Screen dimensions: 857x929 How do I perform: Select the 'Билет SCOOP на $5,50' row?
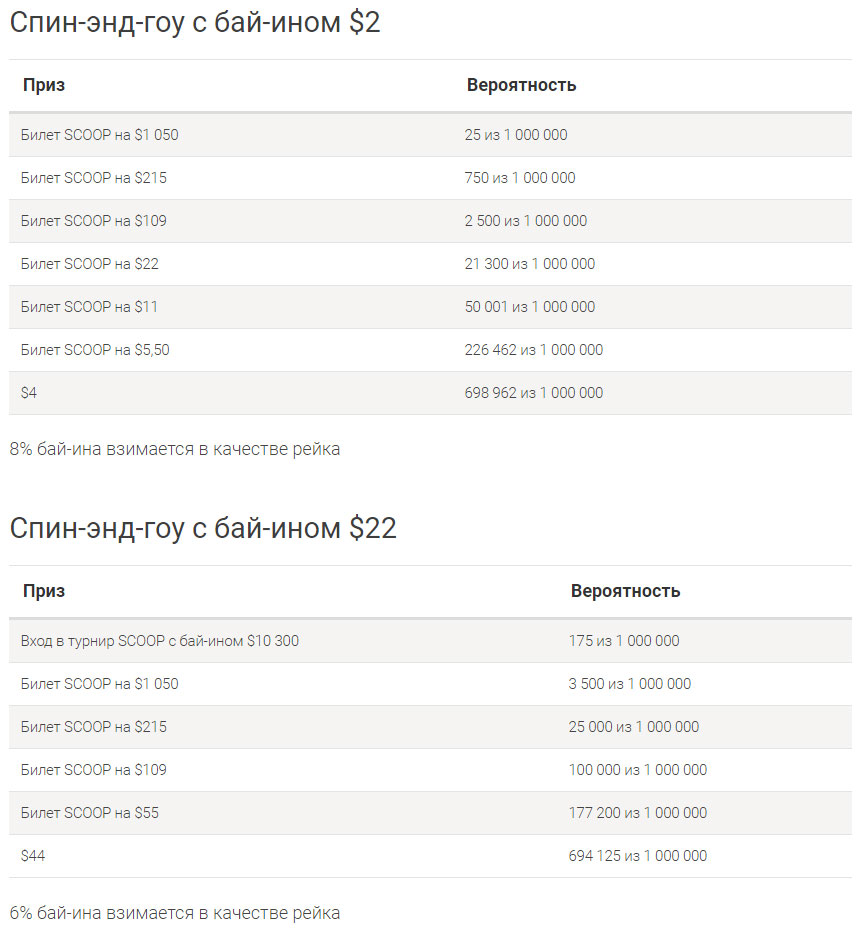(x=430, y=350)
